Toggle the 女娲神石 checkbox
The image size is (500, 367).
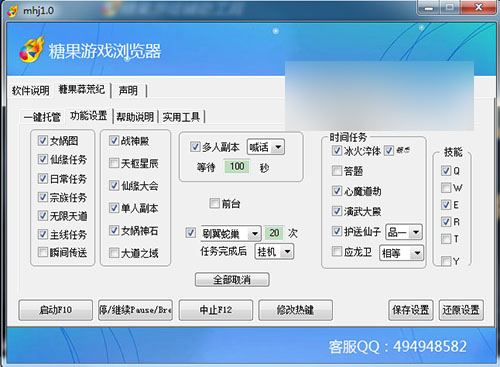[114, 230]
